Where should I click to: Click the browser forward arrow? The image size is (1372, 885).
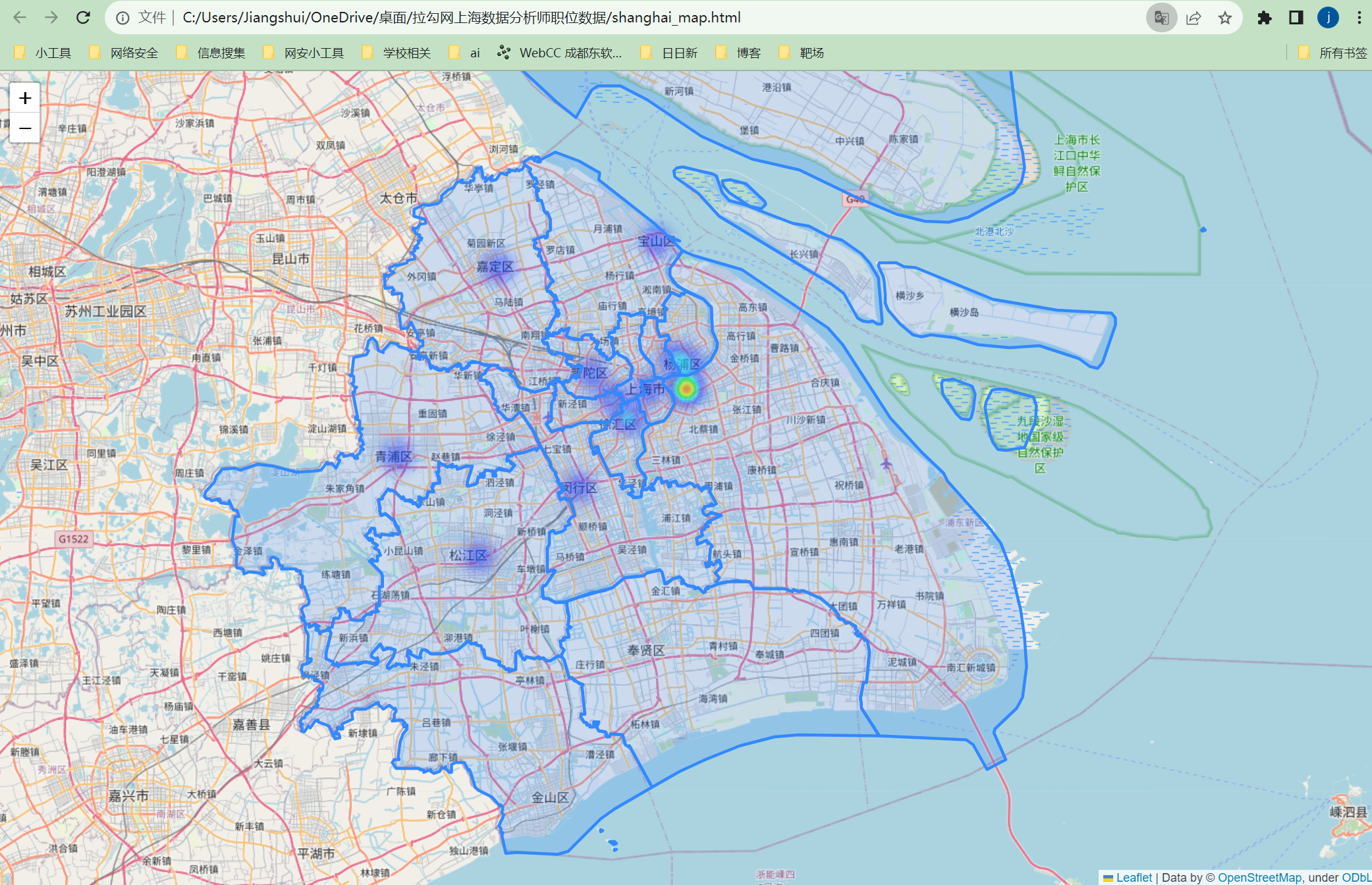[x=51, y=18]
